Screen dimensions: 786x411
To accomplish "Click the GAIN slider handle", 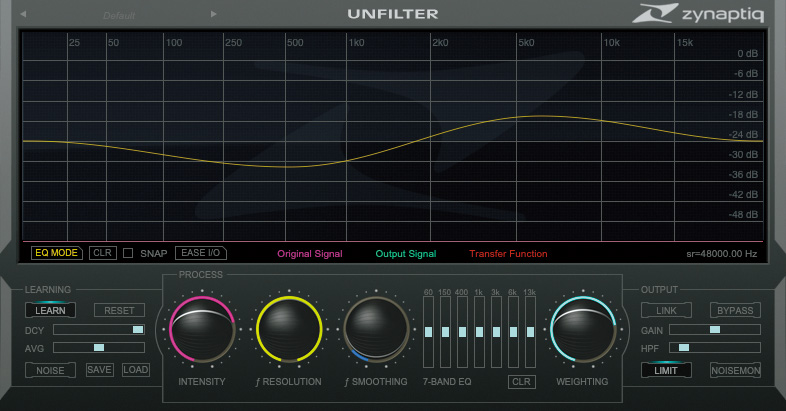I will [715, 329].
